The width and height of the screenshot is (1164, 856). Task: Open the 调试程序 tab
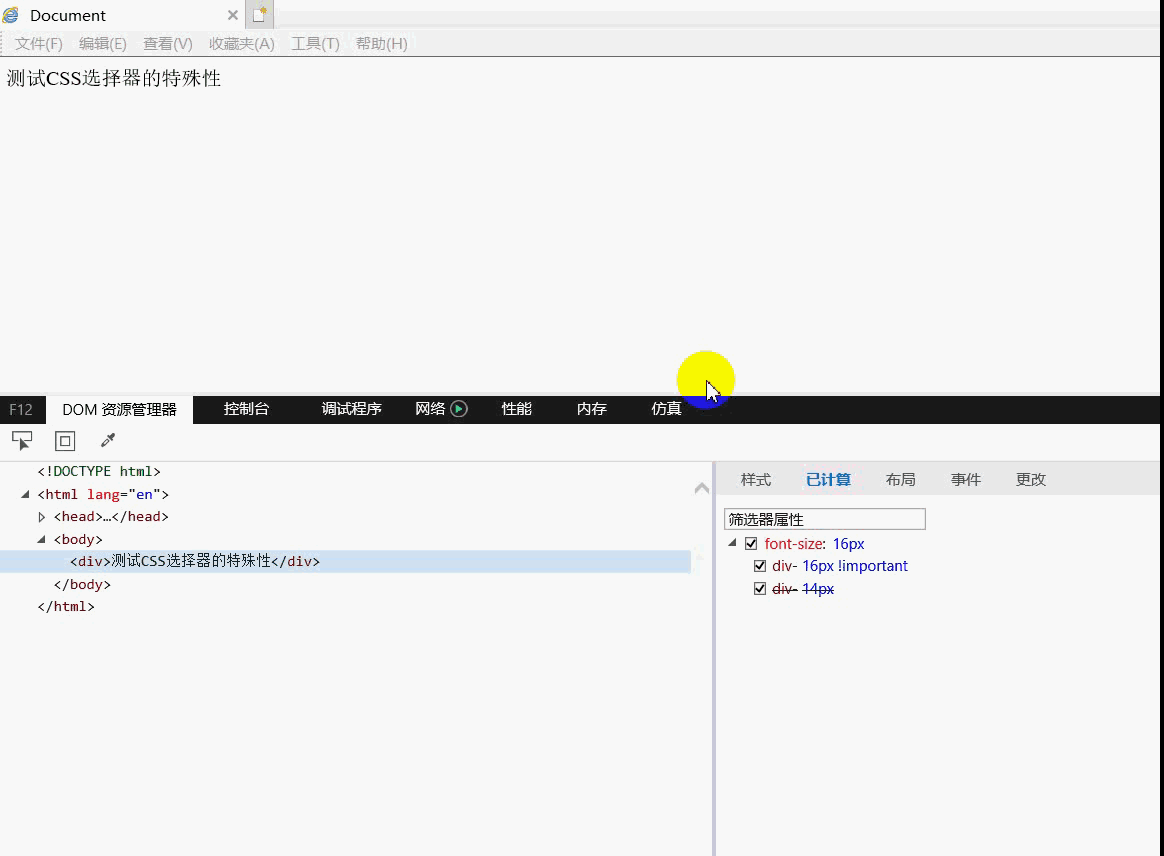[351, 408]
